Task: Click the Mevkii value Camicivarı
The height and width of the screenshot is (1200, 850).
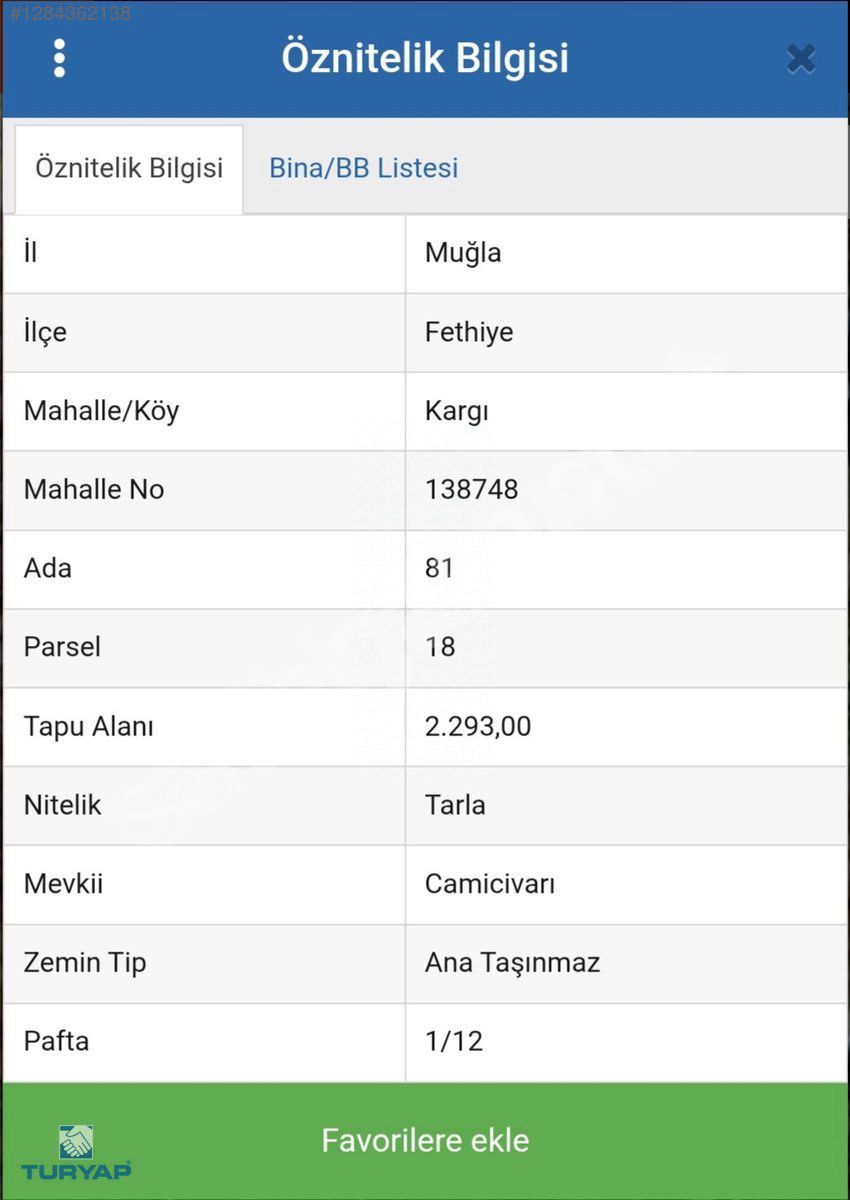Action: click(x=490, y=884)
